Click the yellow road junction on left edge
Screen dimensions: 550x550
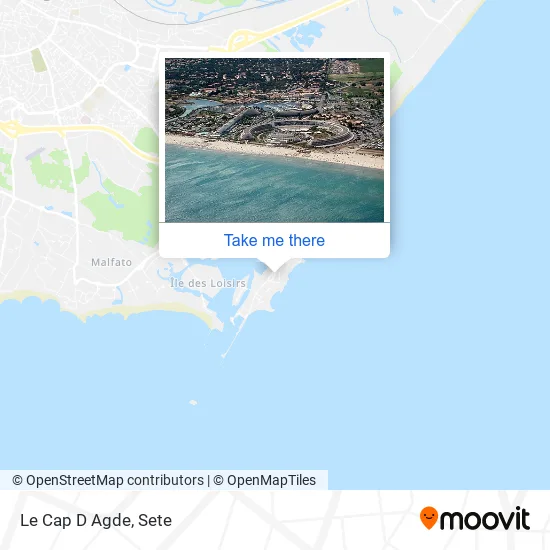(11, 128)
